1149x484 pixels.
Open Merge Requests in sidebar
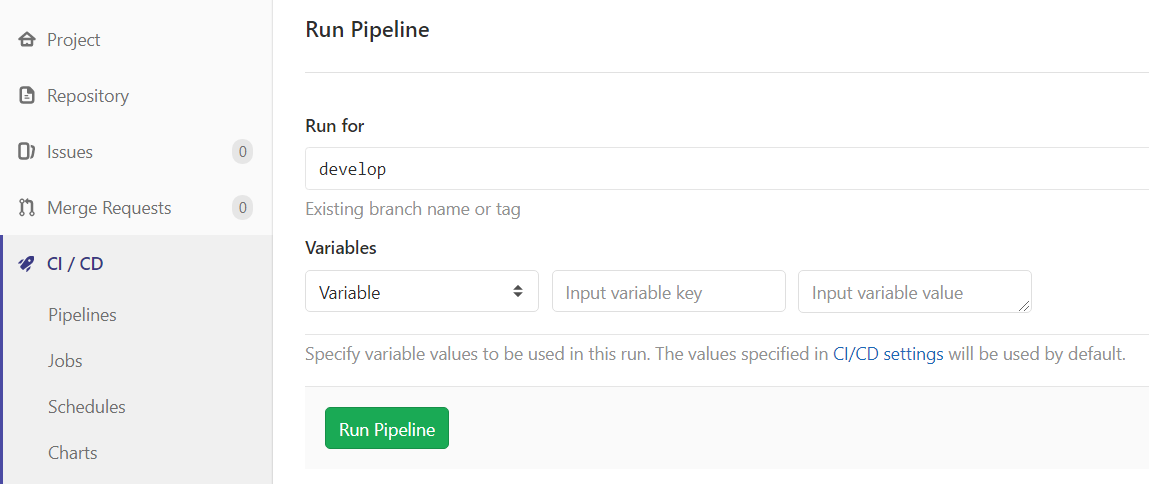(x=109, y=208)
